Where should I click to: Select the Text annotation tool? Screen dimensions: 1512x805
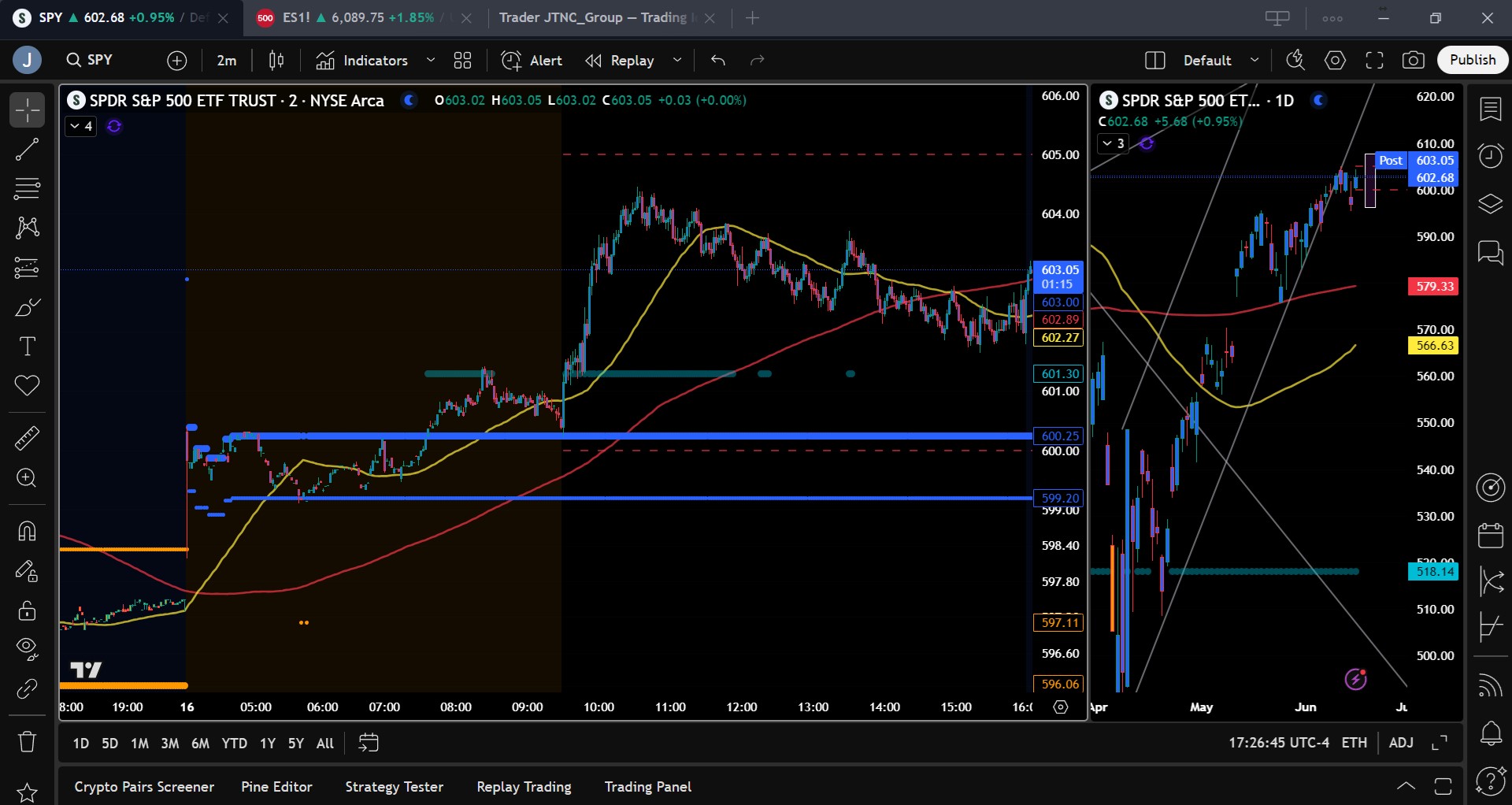27,347
